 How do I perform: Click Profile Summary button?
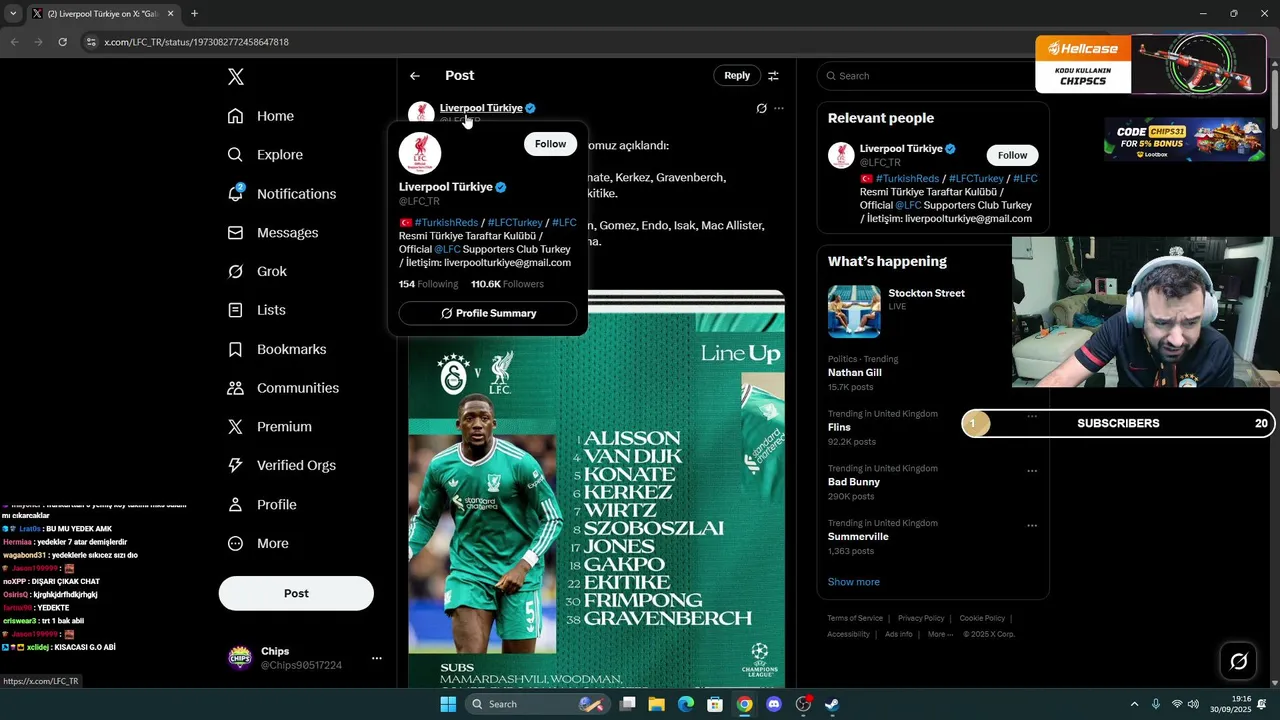[x=488, y=313]
